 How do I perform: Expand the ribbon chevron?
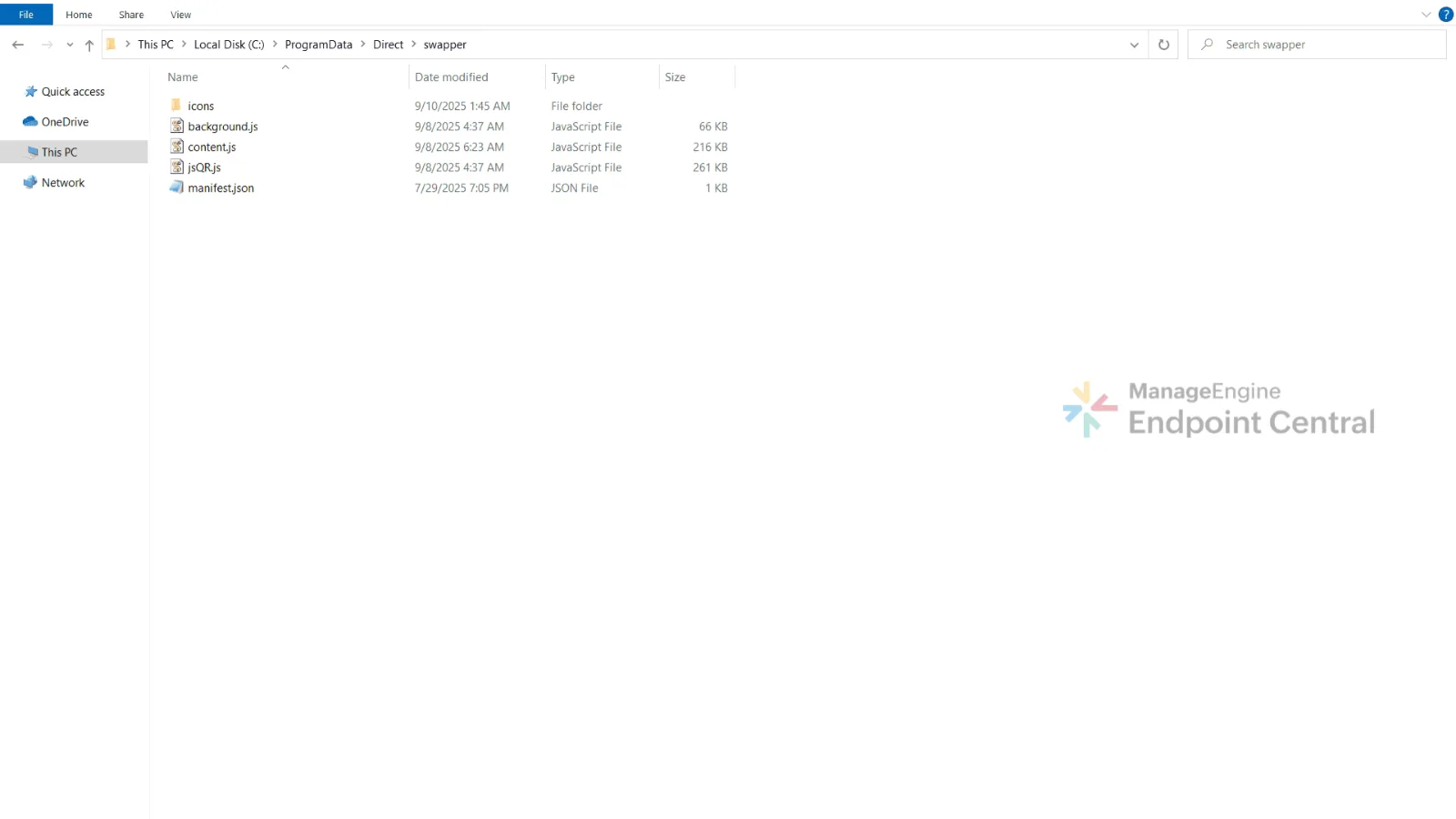[x=1425, y=15]
